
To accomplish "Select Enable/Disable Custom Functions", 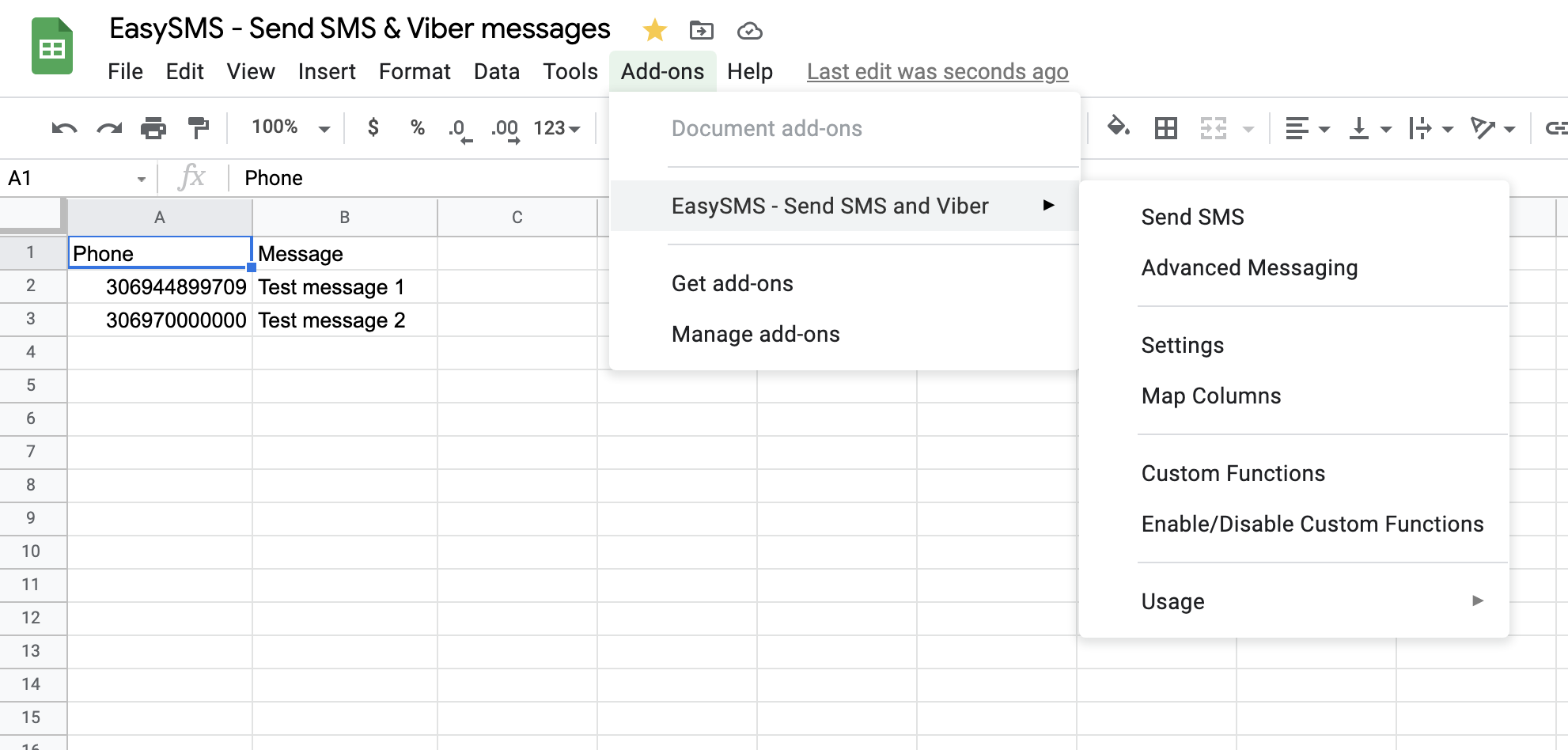I will (1312, 524).
